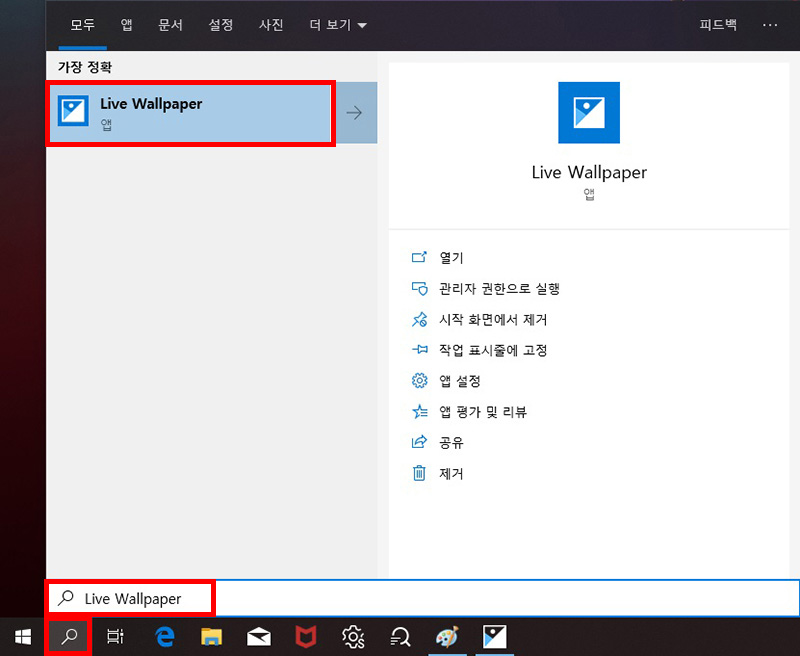
Task: Choose 앱 평가 및 리뷰
Action: (469, 412)
